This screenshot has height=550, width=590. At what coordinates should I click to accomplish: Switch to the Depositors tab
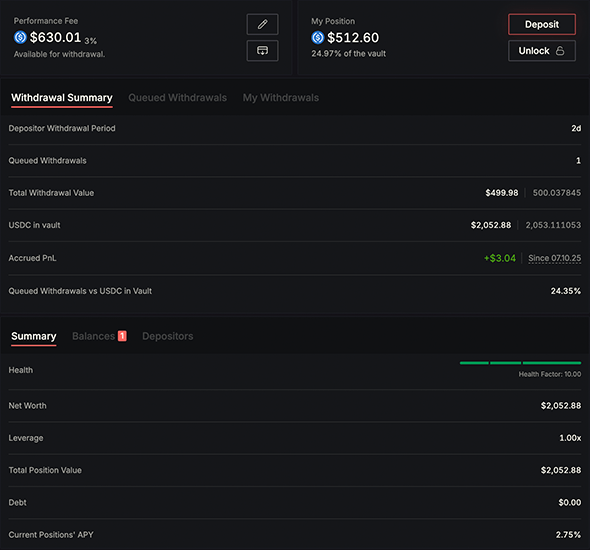pyautogui.click(x=167, y=336)
